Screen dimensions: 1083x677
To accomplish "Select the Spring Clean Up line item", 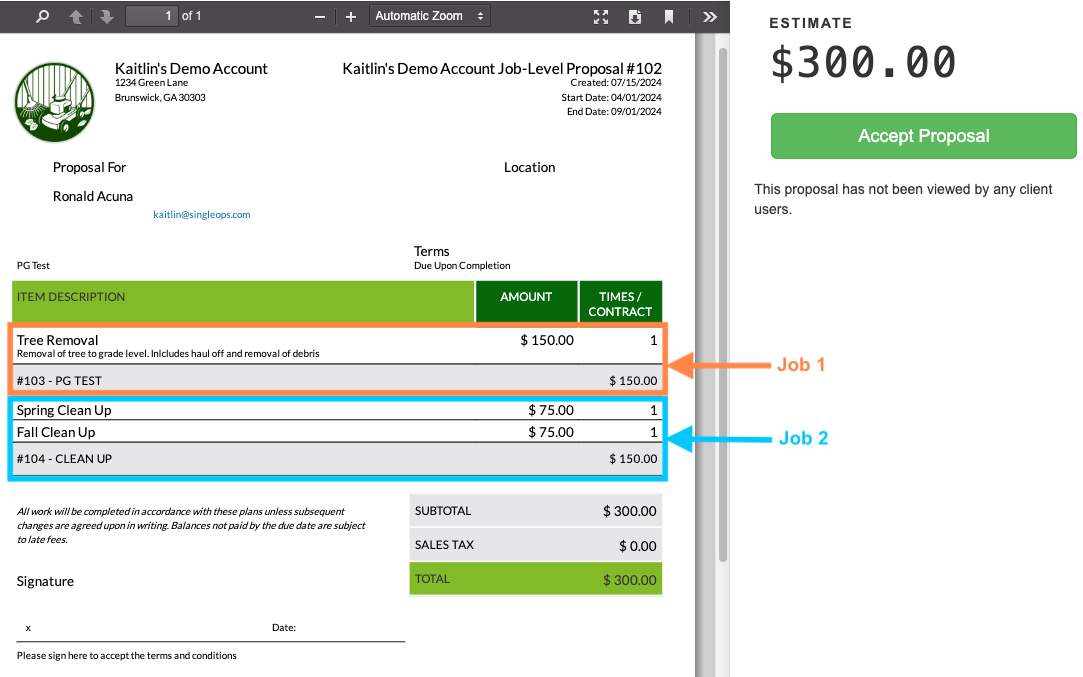I will tap(64, 410).
